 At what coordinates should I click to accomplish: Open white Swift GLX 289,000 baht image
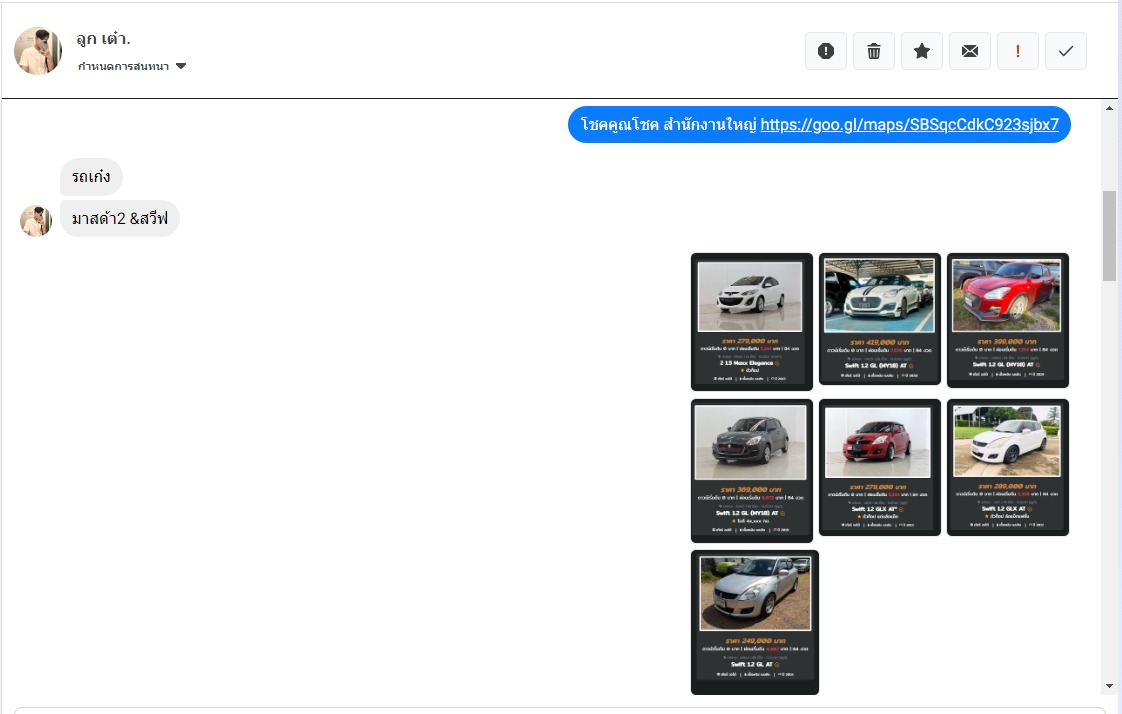tap(1007, 467)
